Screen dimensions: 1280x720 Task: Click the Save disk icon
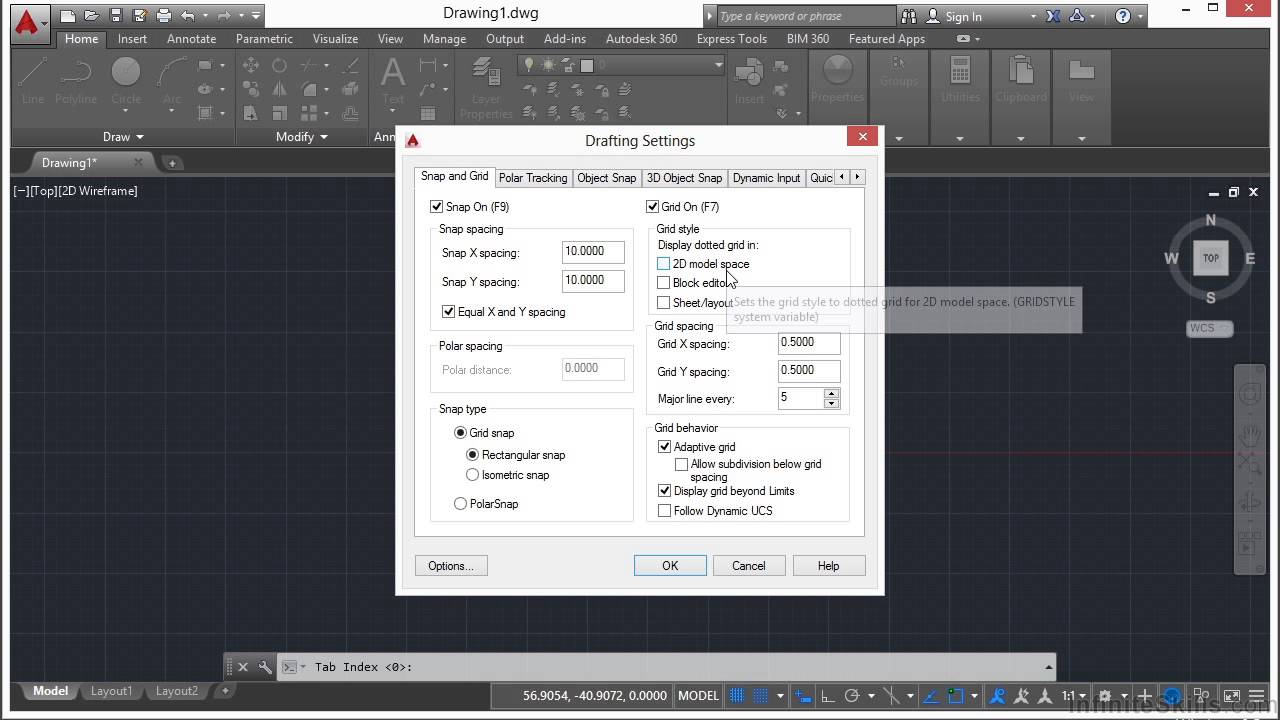116,16
